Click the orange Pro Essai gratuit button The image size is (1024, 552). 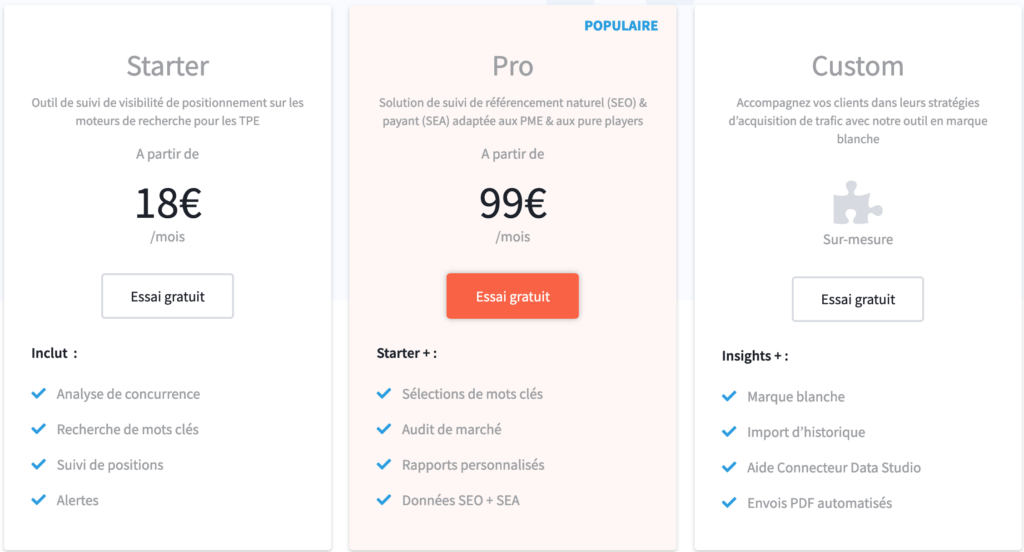[513, 296]
